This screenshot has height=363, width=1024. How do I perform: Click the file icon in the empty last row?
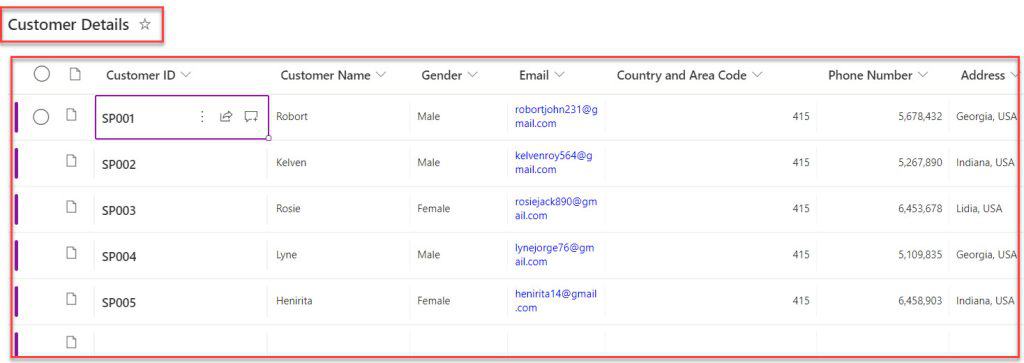point(72,341)
